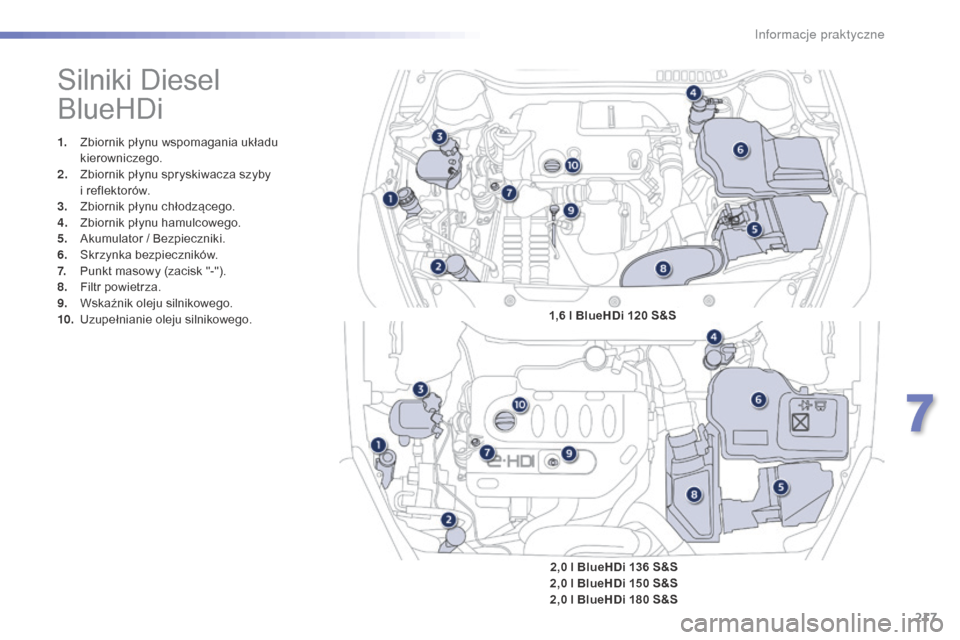The image size is (960, 640).
Task: Click the '2,0 l BlueHDi 136 S&S' caption
Action: 613,567
